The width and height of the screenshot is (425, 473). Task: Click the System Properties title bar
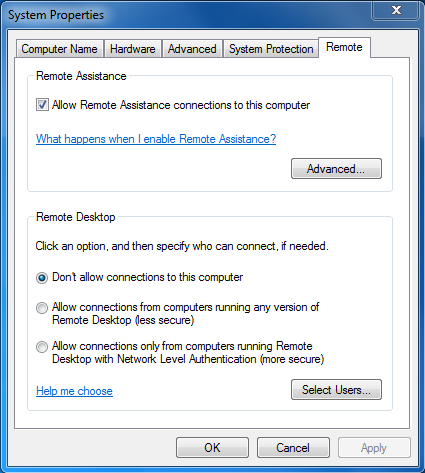click(x=187, y=15)
